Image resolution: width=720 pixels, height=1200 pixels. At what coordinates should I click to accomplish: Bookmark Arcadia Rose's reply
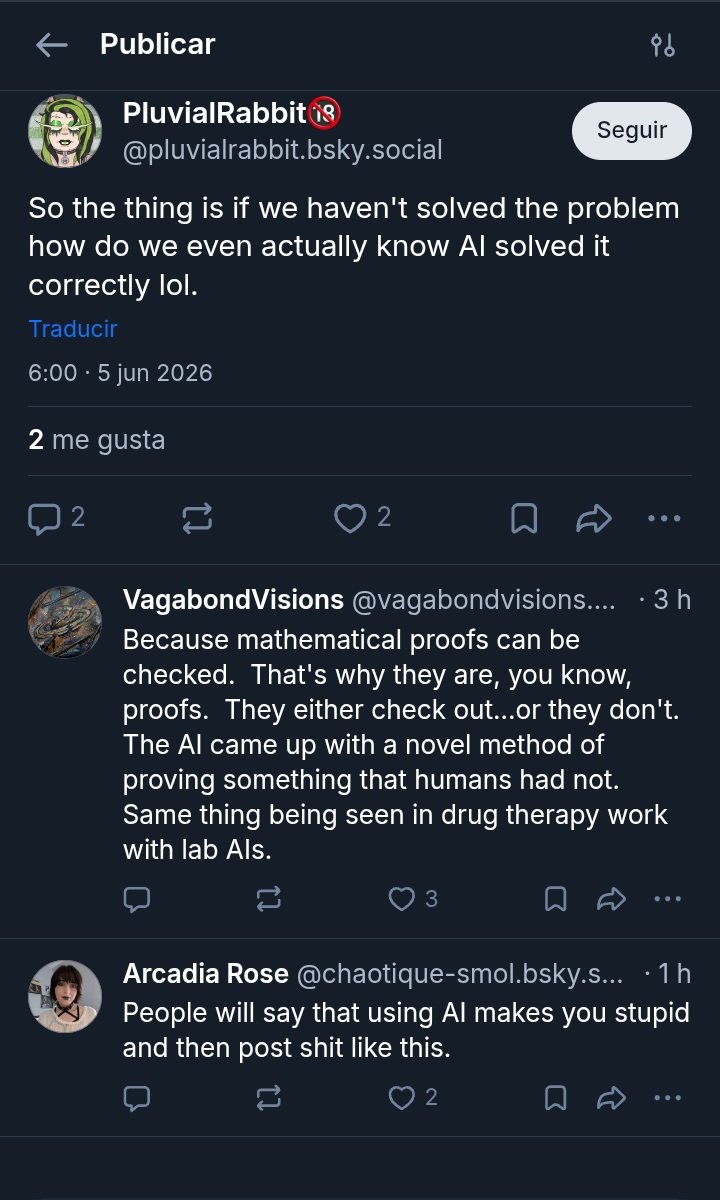(555, 1098)
